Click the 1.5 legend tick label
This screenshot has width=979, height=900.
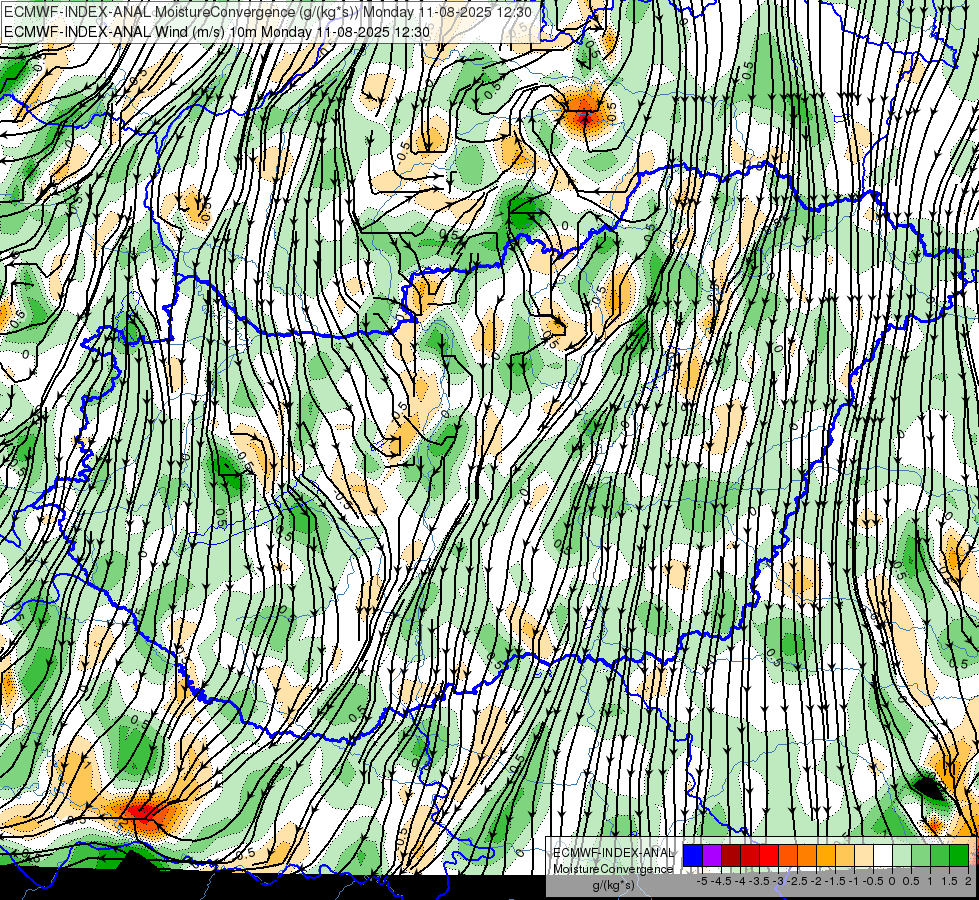950,881
